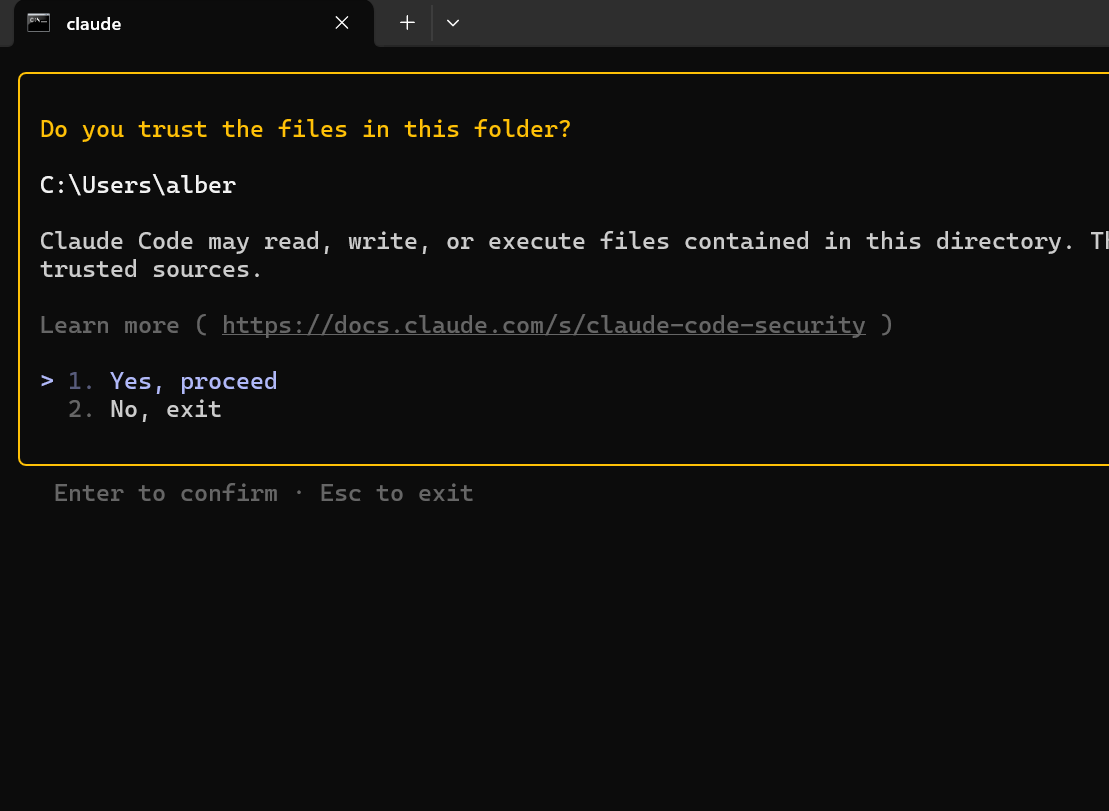1109x811 pixels.
Task: Click the terminal icon on the claude tab
Action: pyautogui.click(x=38, y=22)
